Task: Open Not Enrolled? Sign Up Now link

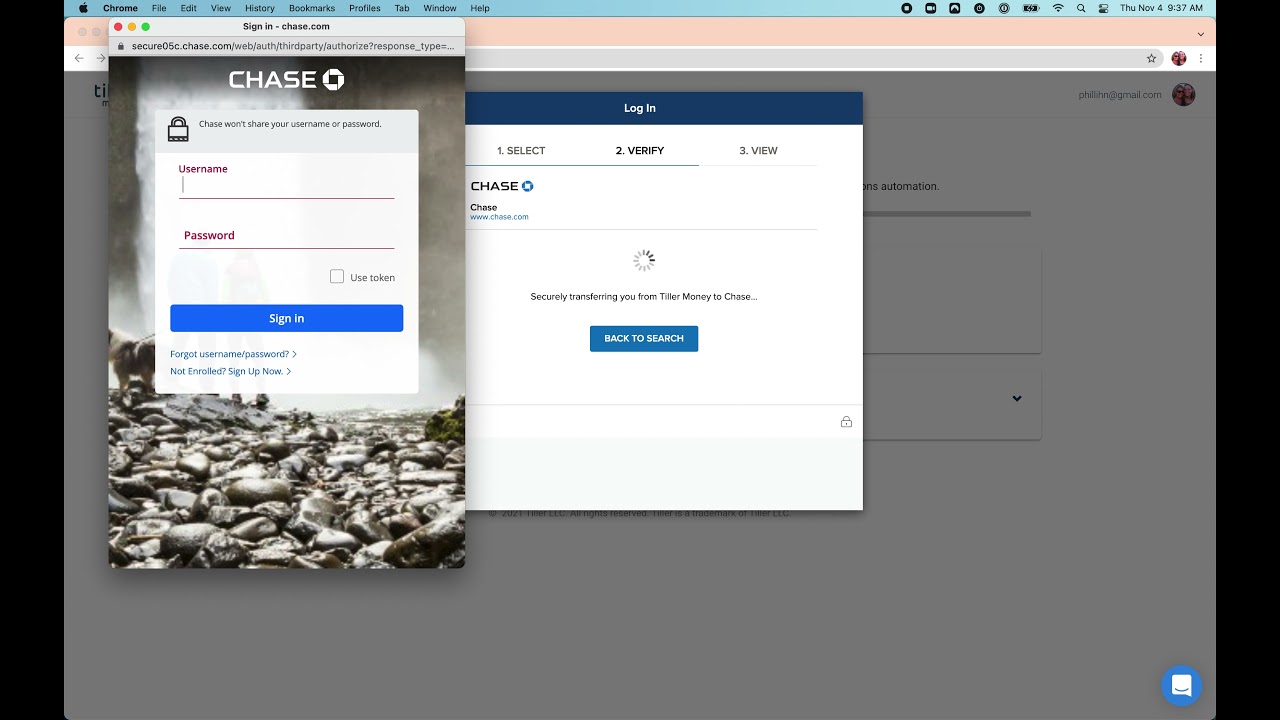Action: point(231,371)
